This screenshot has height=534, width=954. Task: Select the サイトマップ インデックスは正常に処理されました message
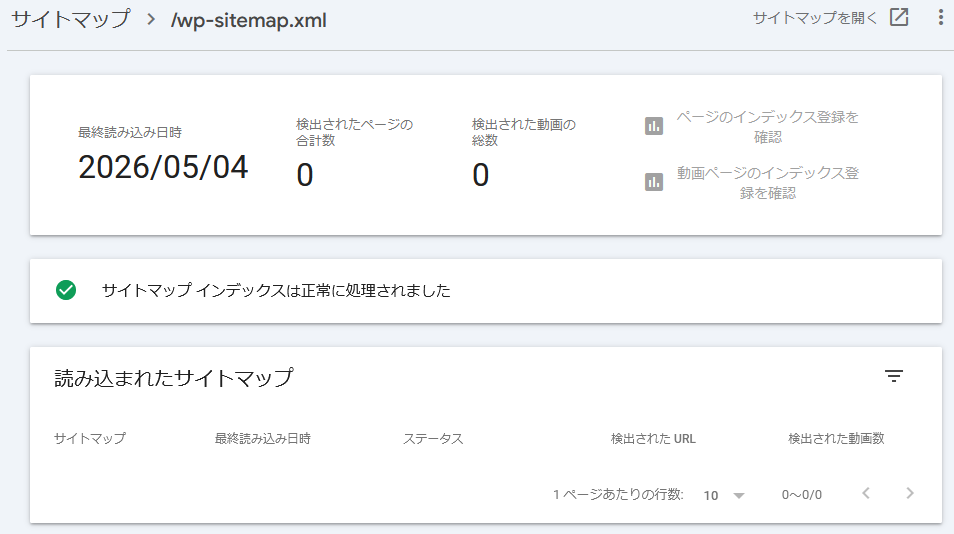point(276,291)
